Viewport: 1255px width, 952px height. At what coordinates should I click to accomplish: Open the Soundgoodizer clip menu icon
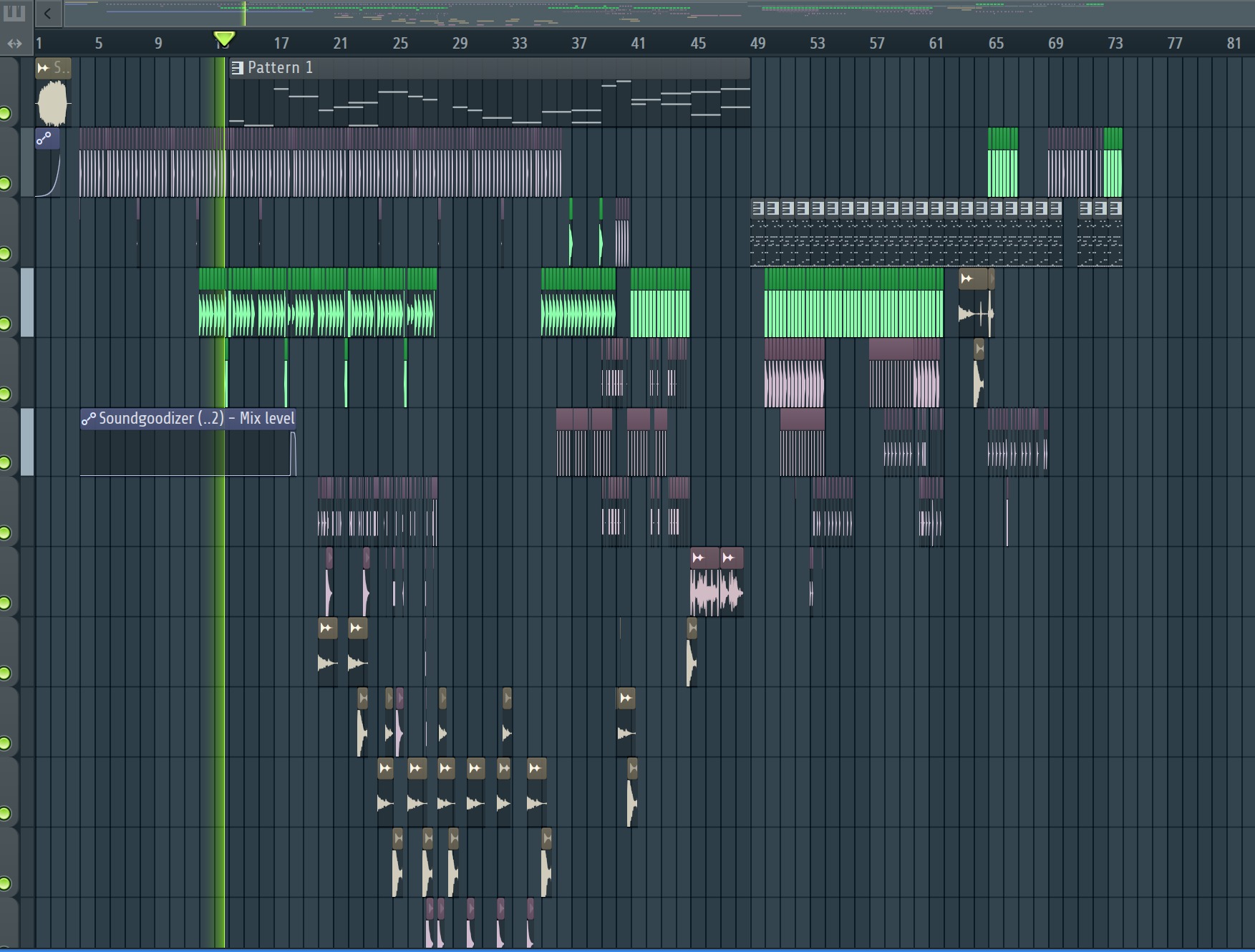pos(89,419)
